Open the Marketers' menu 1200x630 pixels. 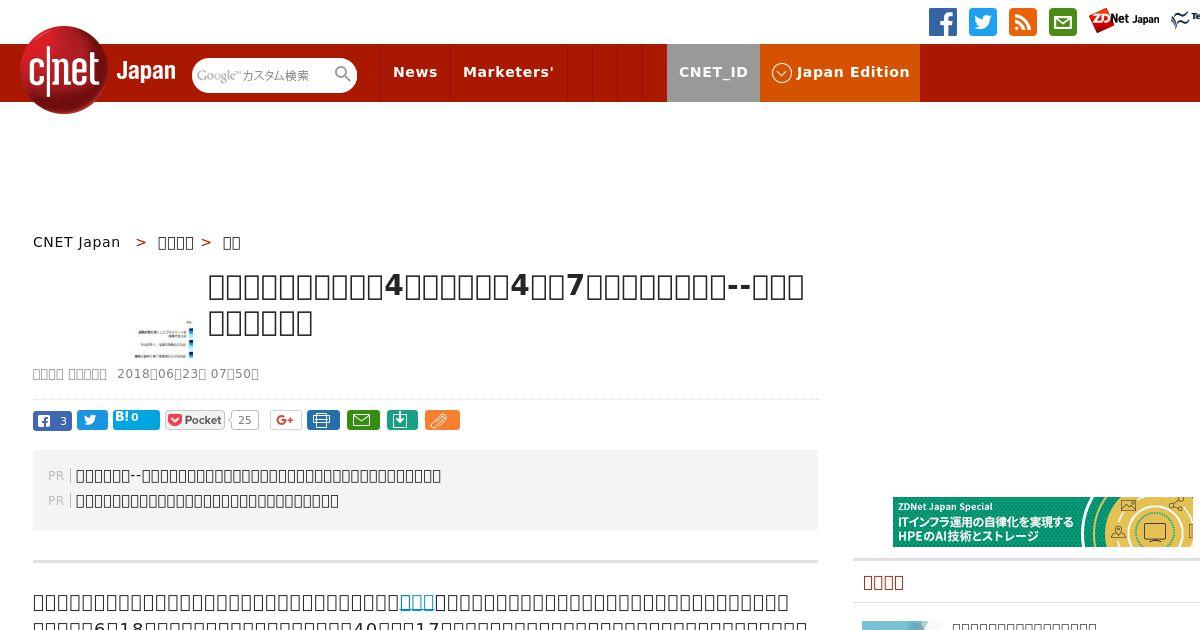point(508,72)
